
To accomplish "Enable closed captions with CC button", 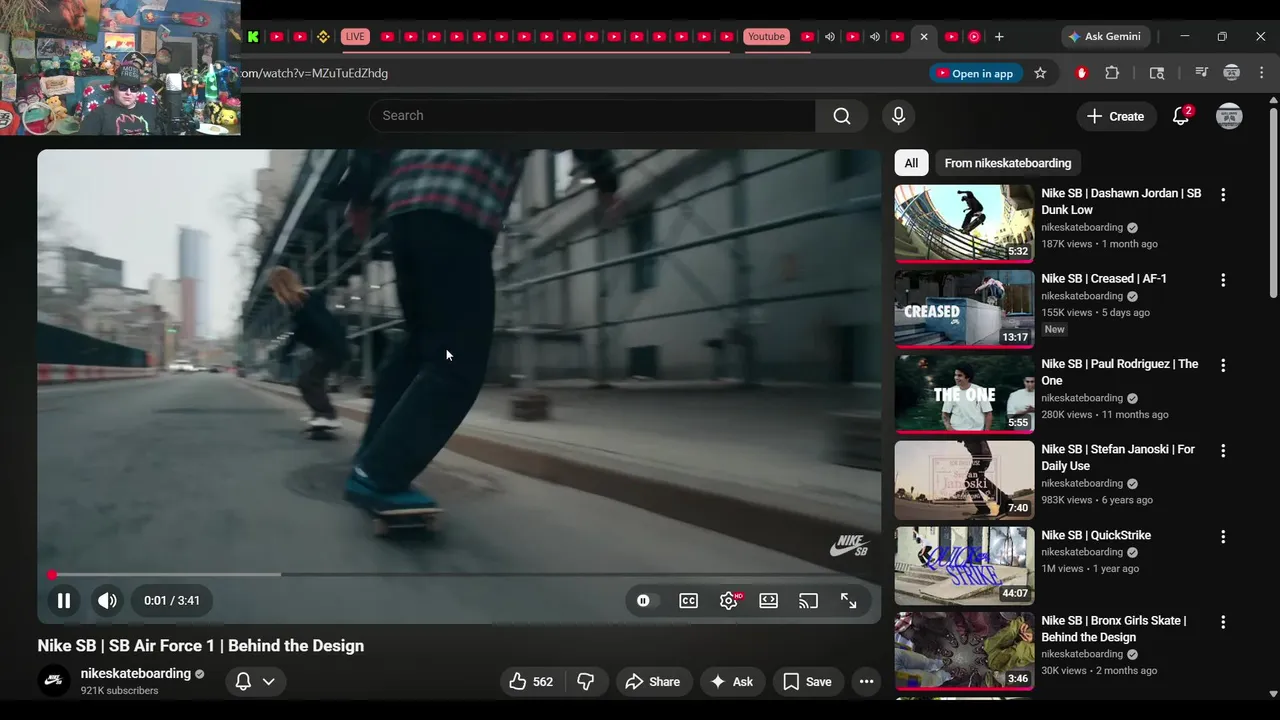I will pyautogui.click(x=689, y=600).
